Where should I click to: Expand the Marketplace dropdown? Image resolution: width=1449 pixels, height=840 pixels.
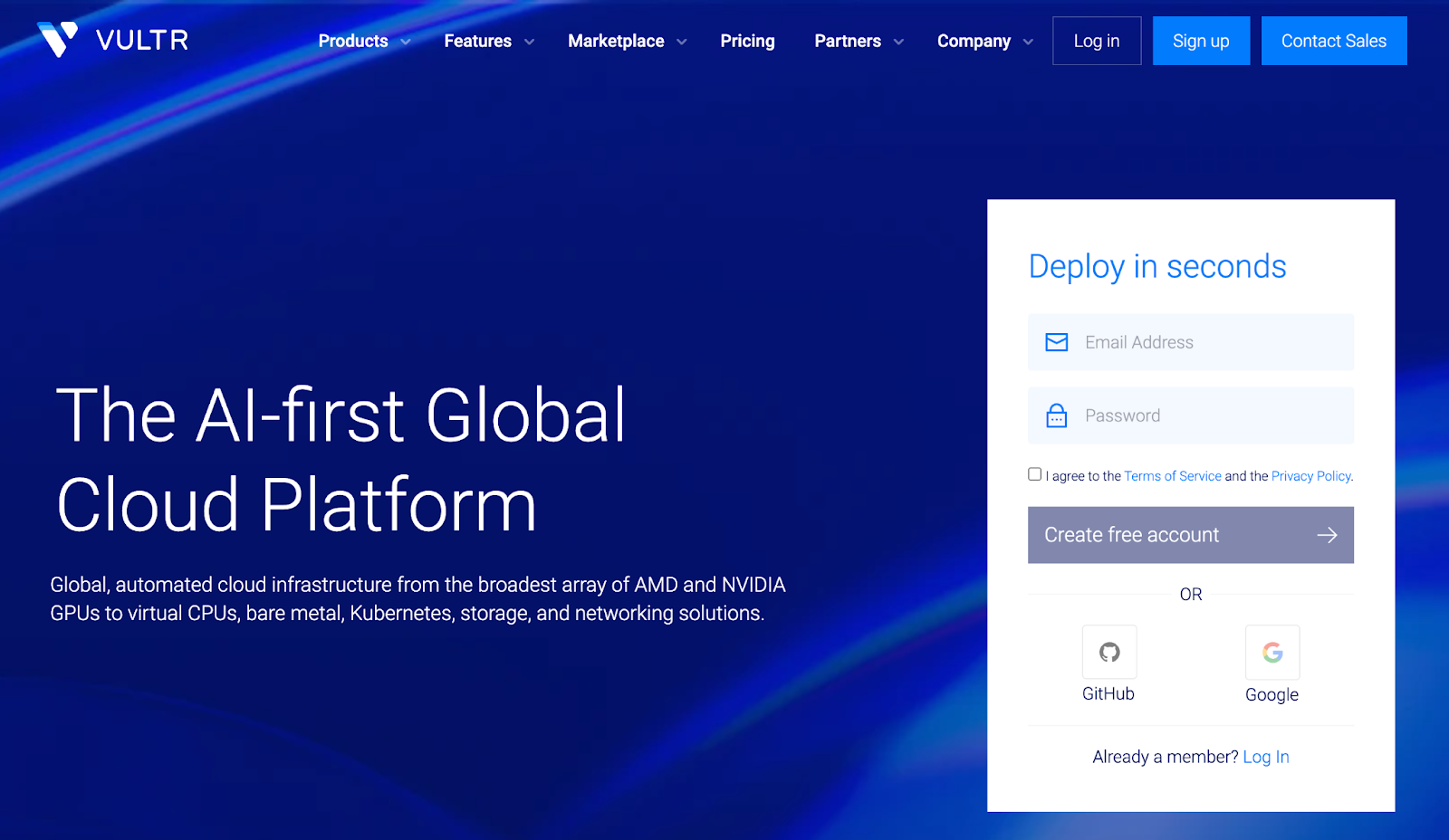pos(616,41)
